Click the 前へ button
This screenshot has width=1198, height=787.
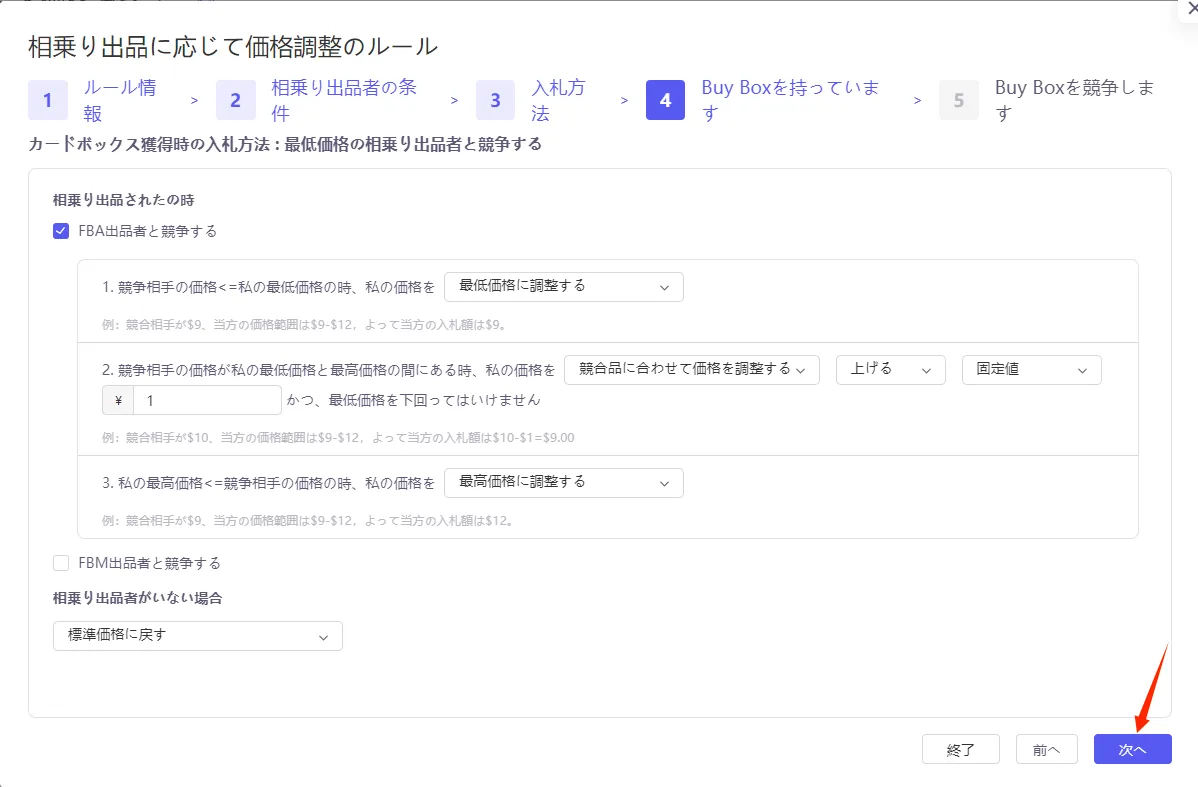[x=1047, y=750]
